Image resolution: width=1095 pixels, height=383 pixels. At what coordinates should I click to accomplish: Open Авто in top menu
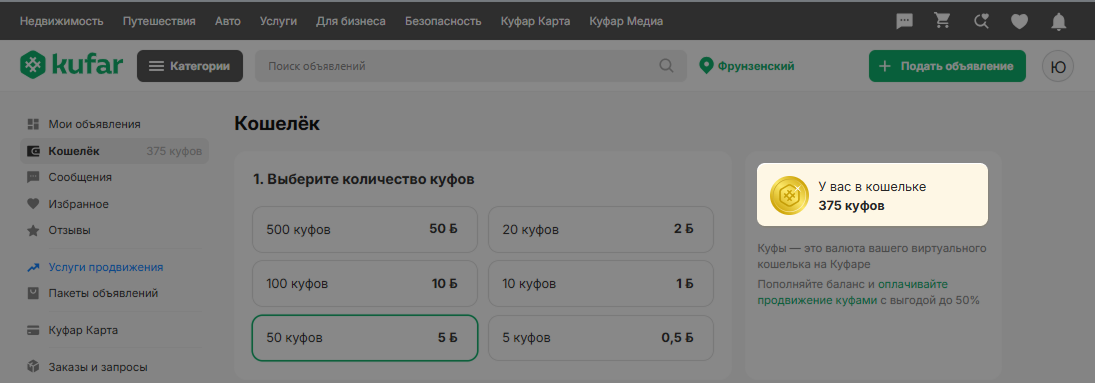[228, 21]
